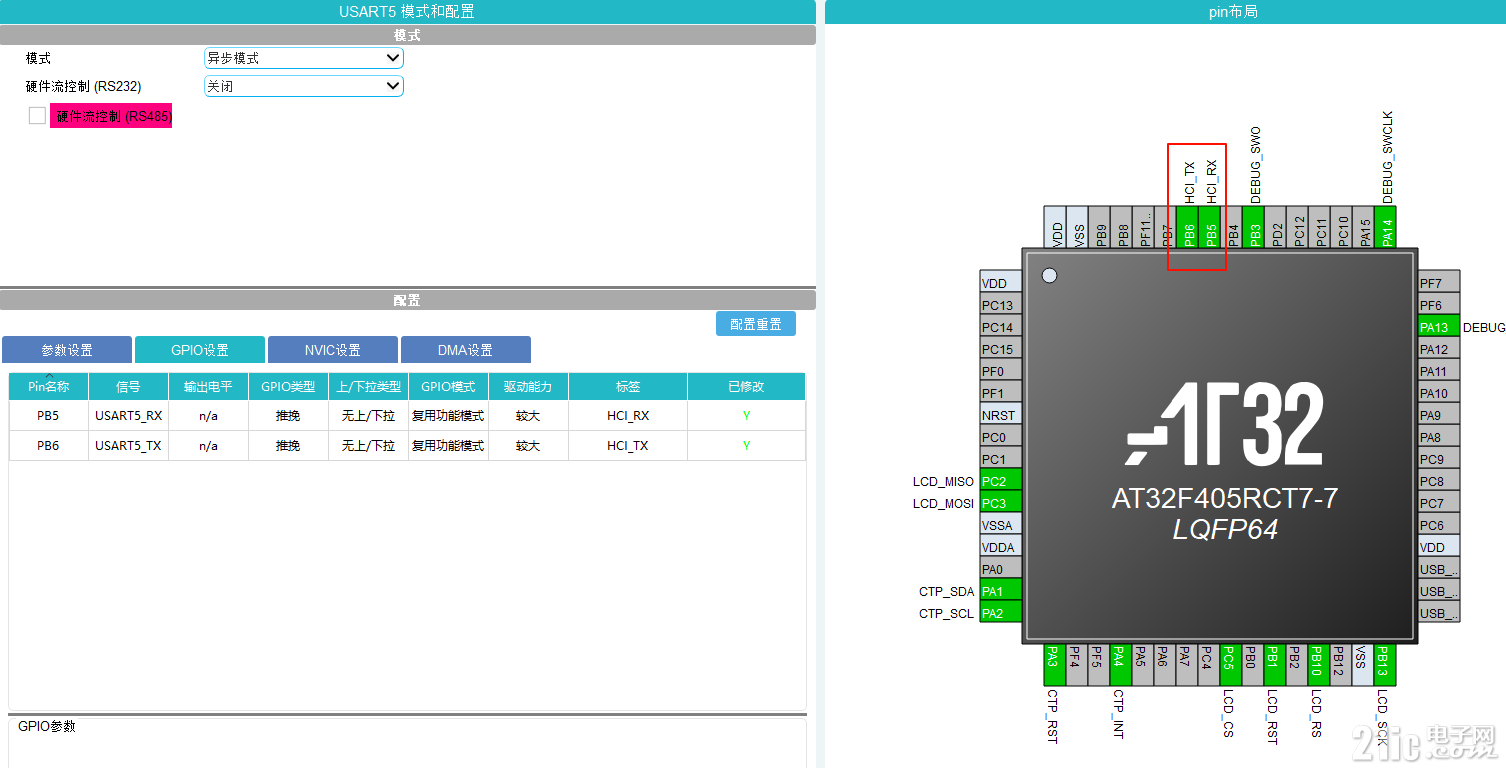Image resolution: width=1506 pixels, height=768 pixels.
Task: Click the NRST pin on the chip
Action: pos(1001,415)
